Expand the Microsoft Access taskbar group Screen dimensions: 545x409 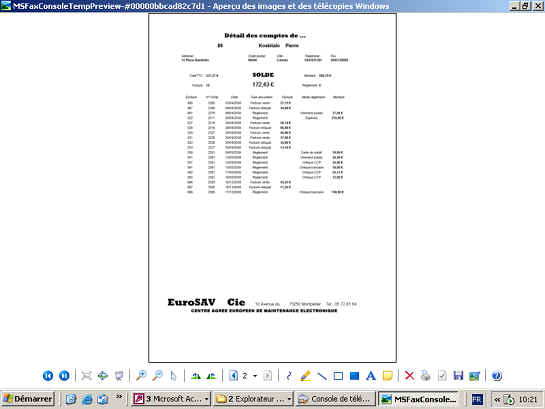point(206,399)
